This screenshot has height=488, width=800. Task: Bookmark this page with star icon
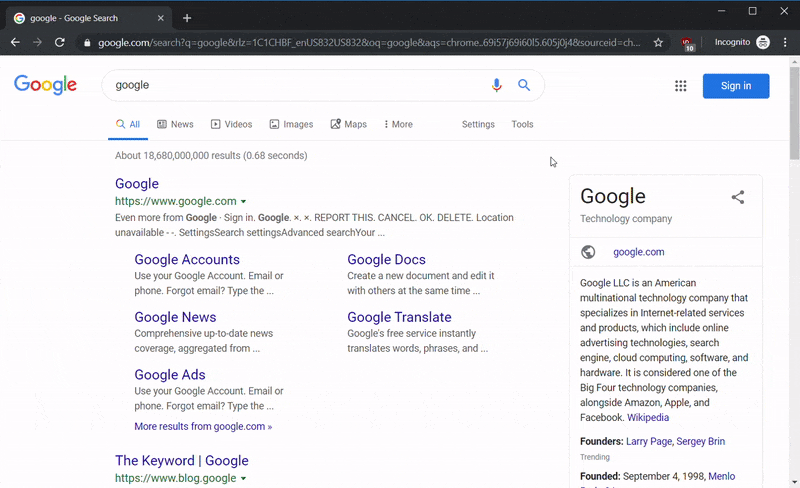click(658, 43)
